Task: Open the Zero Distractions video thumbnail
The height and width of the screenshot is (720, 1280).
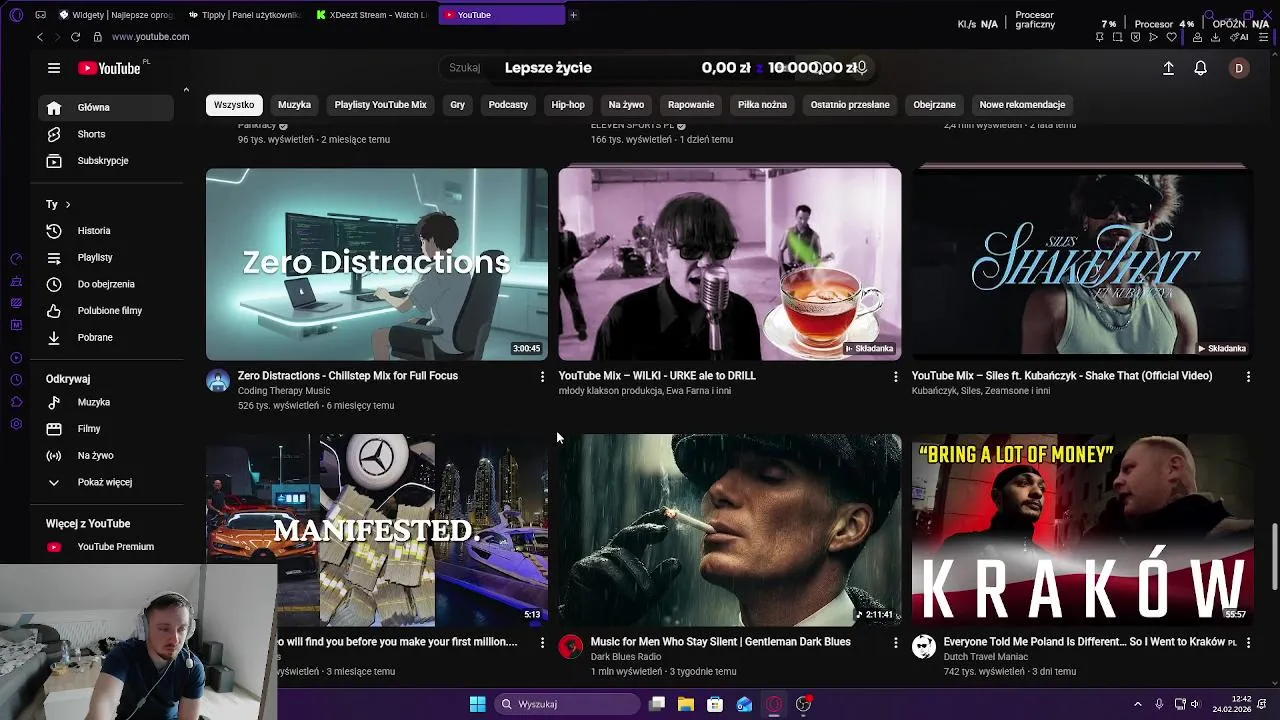Action: click(377, 264)
